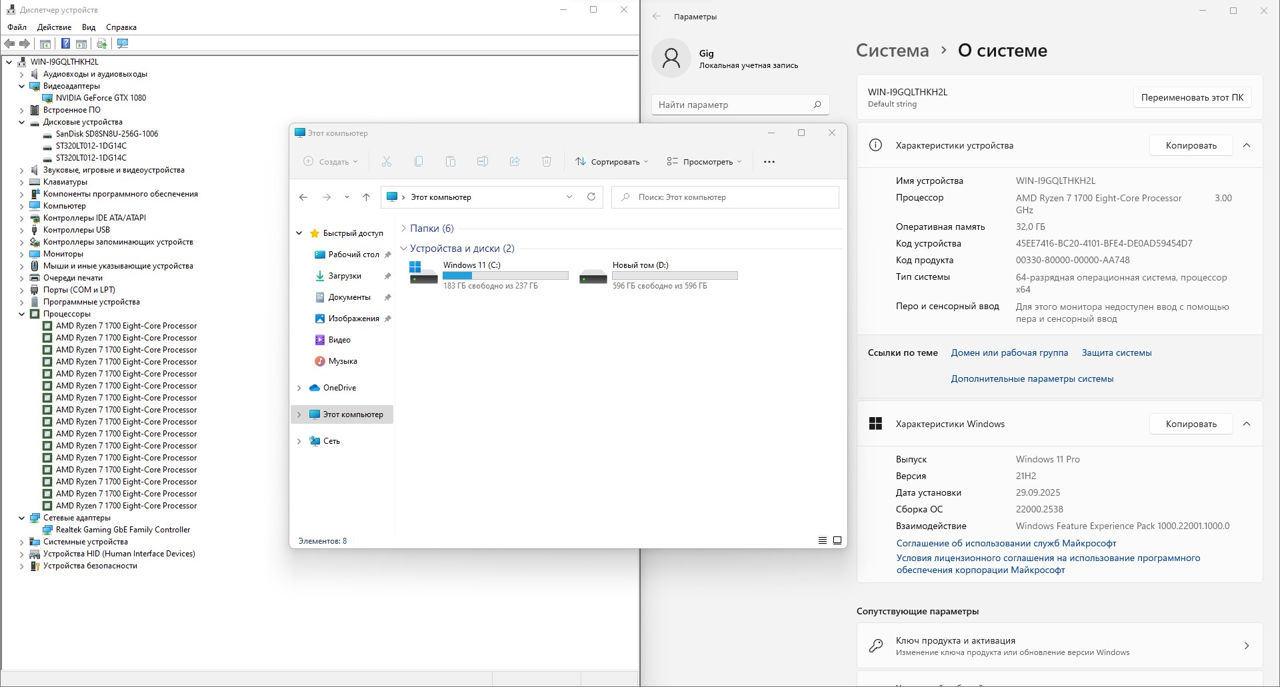Switch Explorer to details list view

[823, 540]
